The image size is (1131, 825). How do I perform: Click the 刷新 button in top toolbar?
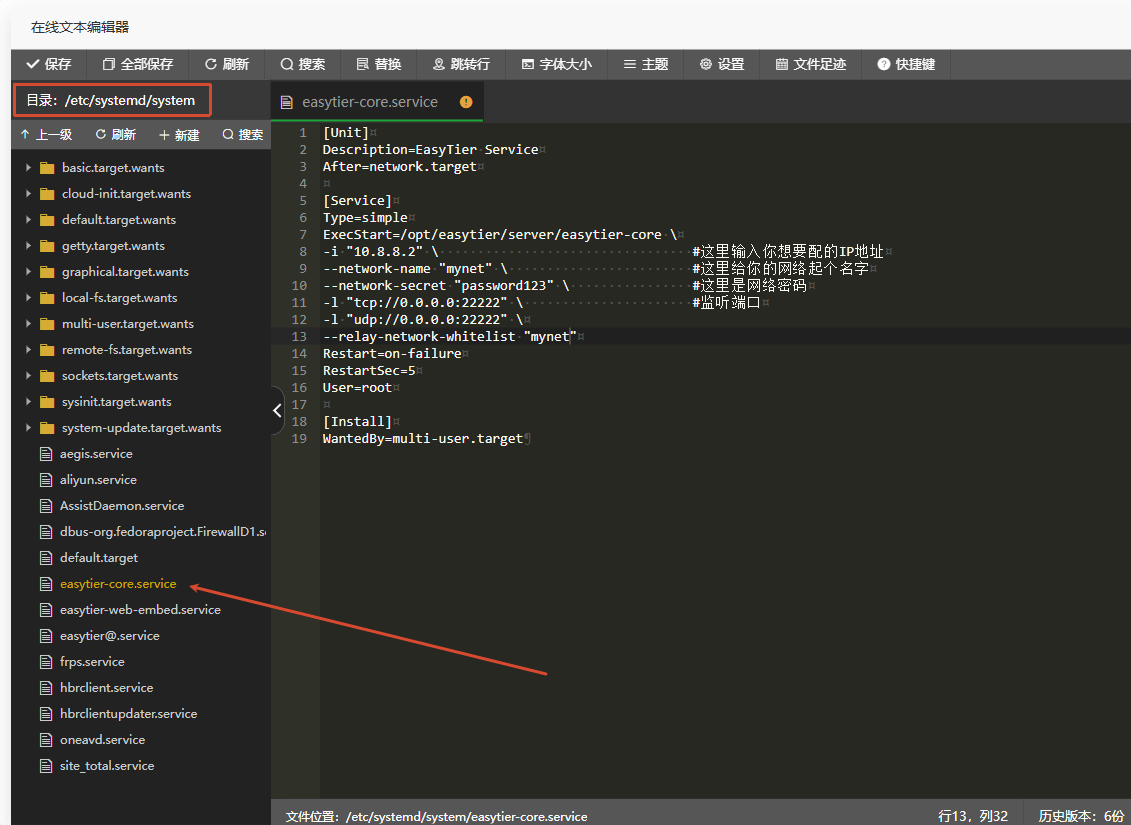[226, 64]
